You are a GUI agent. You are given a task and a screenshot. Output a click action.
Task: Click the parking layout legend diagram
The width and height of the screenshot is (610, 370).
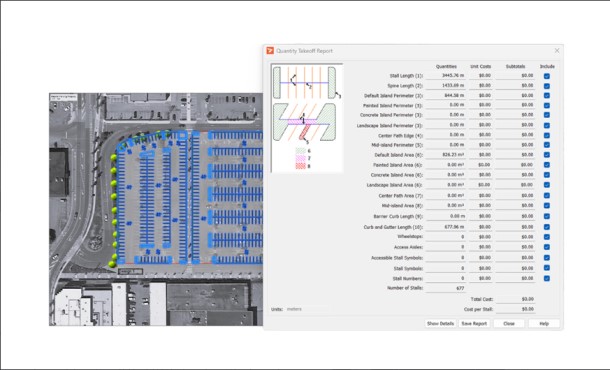pyautogui.click(x=307, y=118)
